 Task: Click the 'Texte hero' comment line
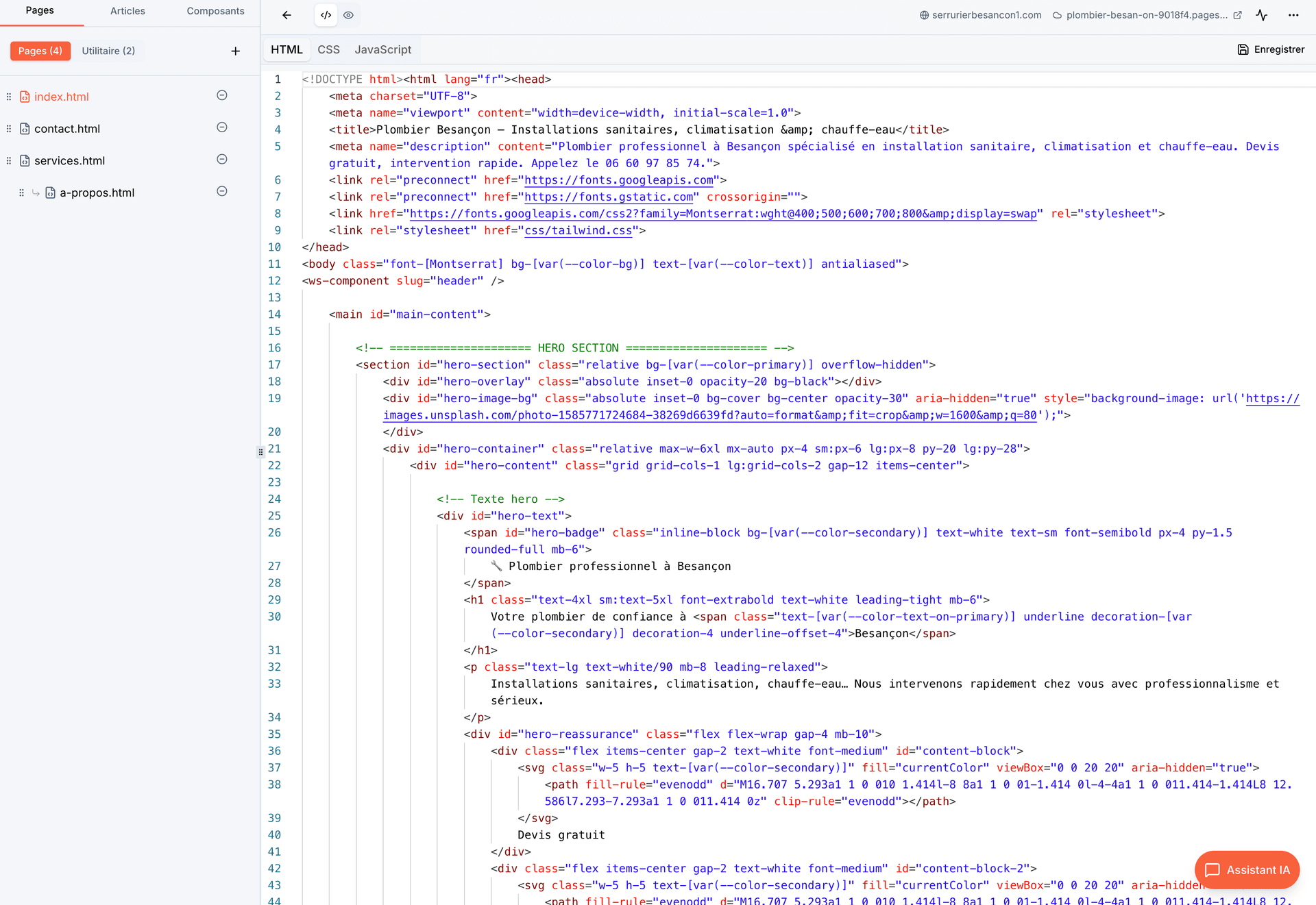click(500, 499)
